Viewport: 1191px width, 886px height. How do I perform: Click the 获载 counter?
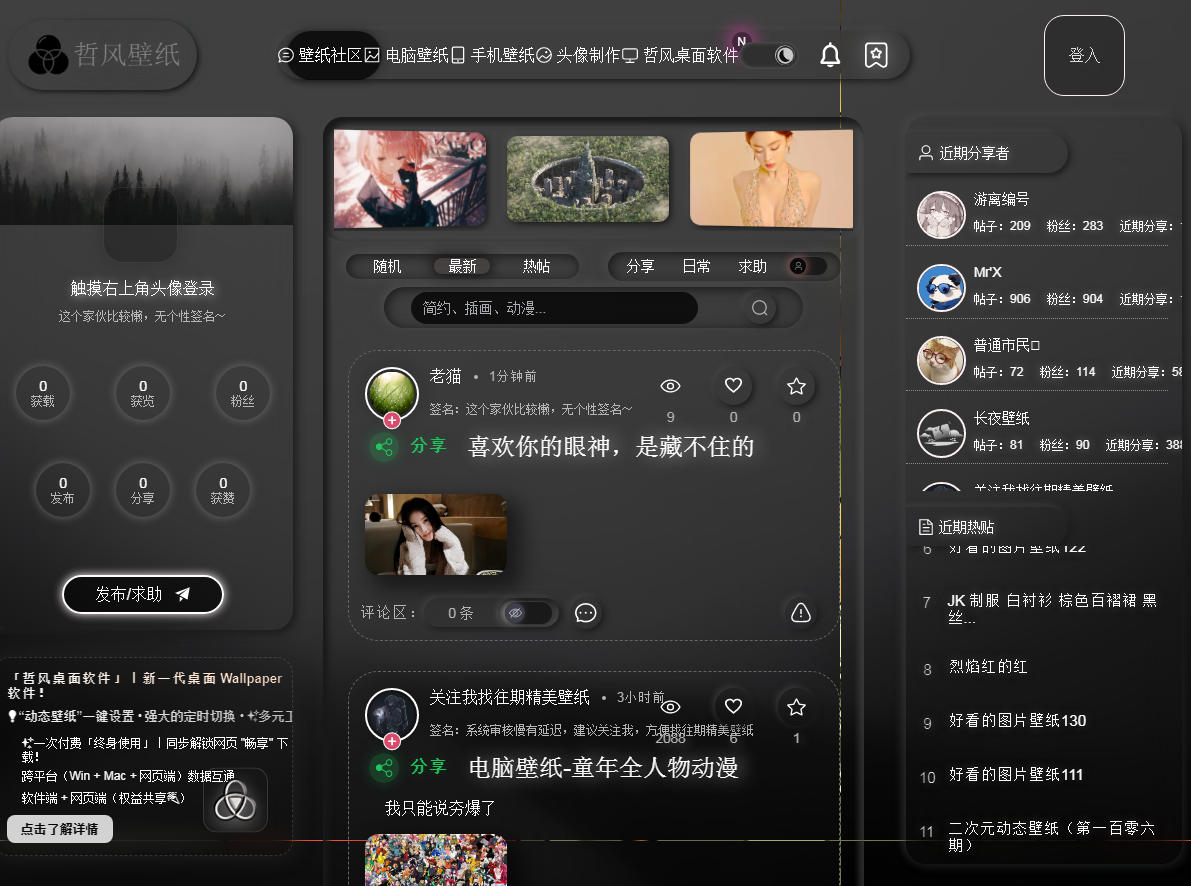(43, 393)
